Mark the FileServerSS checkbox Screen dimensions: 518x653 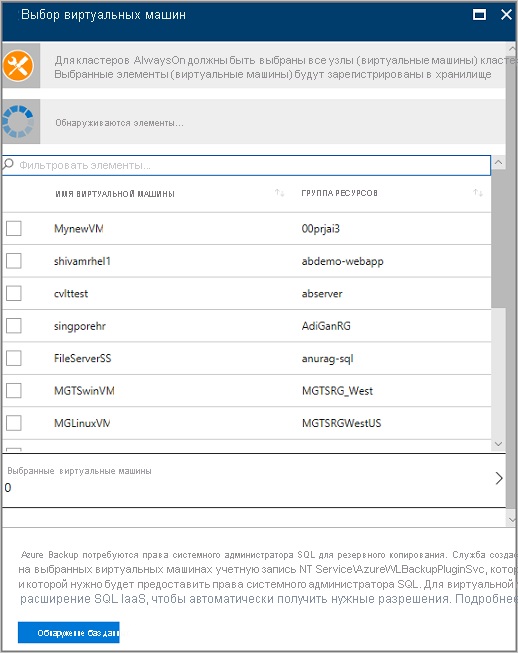click(x=14, y=358)
